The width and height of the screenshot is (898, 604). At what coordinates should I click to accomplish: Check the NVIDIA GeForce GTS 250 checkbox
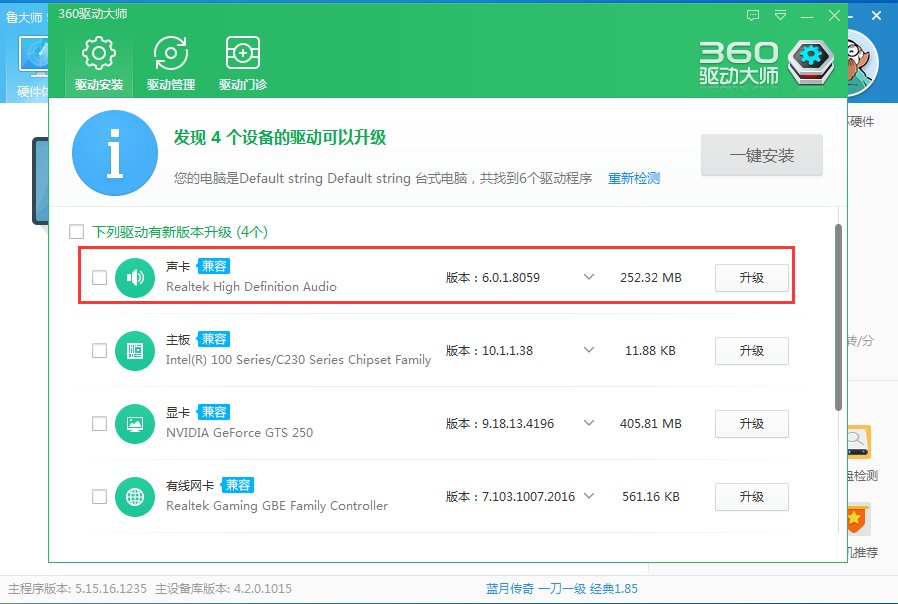tap(99, 423)
